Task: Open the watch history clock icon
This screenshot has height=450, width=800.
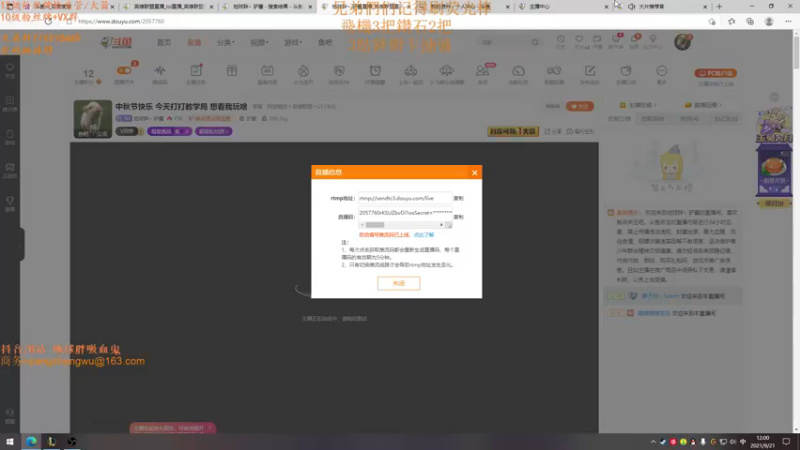Action: [560, 39]
